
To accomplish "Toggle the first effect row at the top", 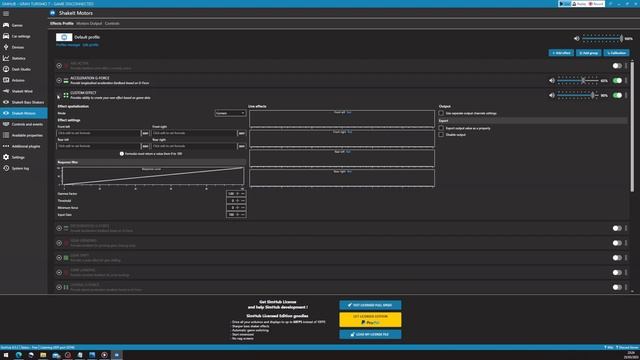I will (617, 66).
